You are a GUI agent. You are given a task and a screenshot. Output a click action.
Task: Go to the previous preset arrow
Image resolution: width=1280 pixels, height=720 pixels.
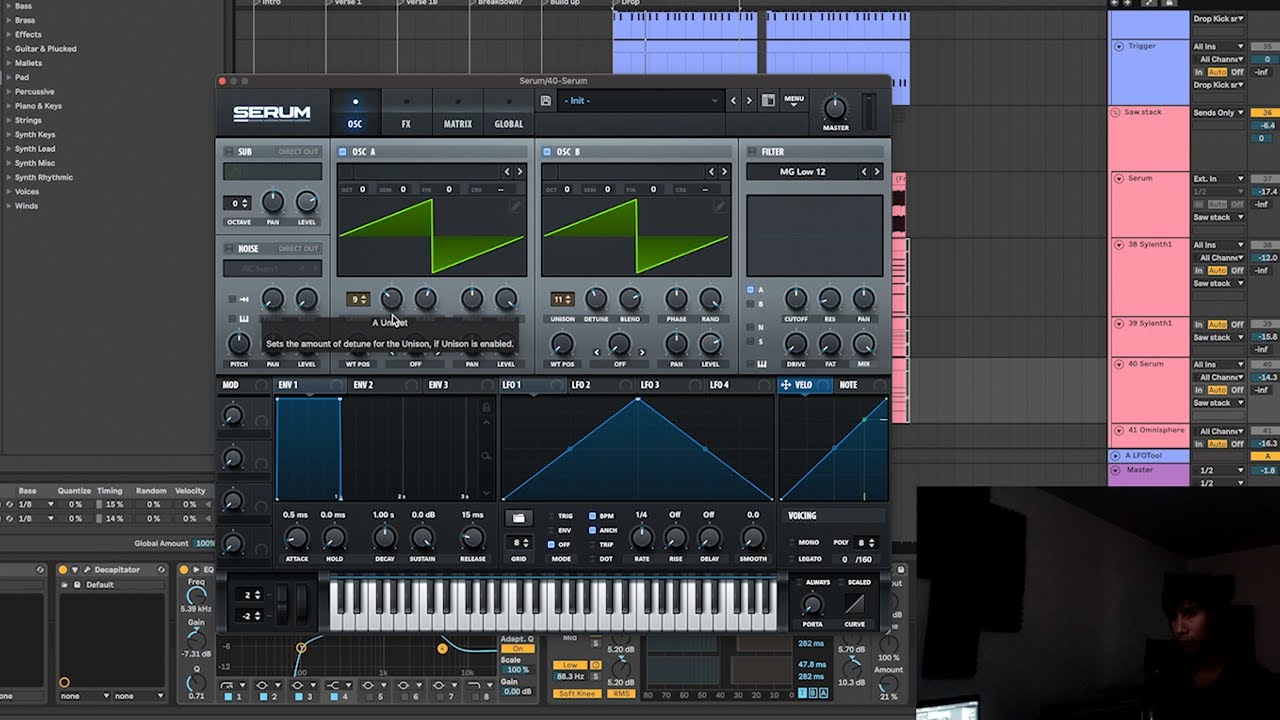click(733, 101)
